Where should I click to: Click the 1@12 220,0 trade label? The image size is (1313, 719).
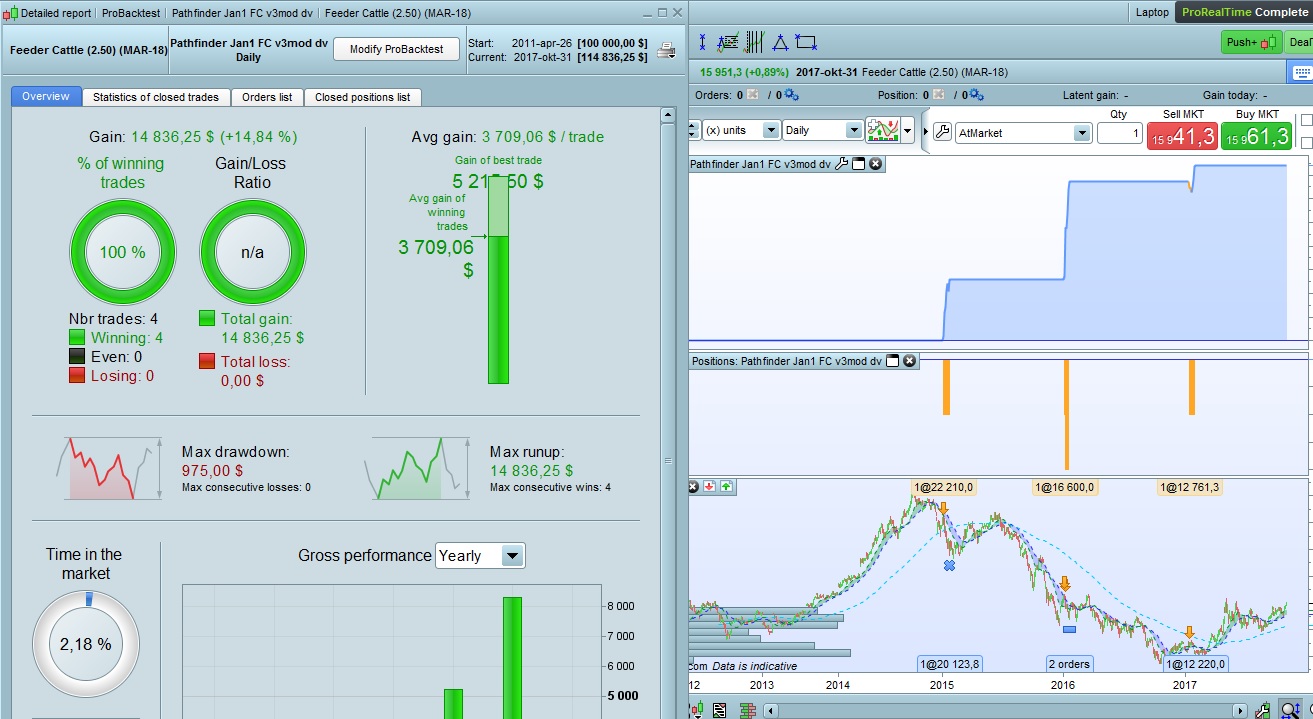pos(1195,664)
